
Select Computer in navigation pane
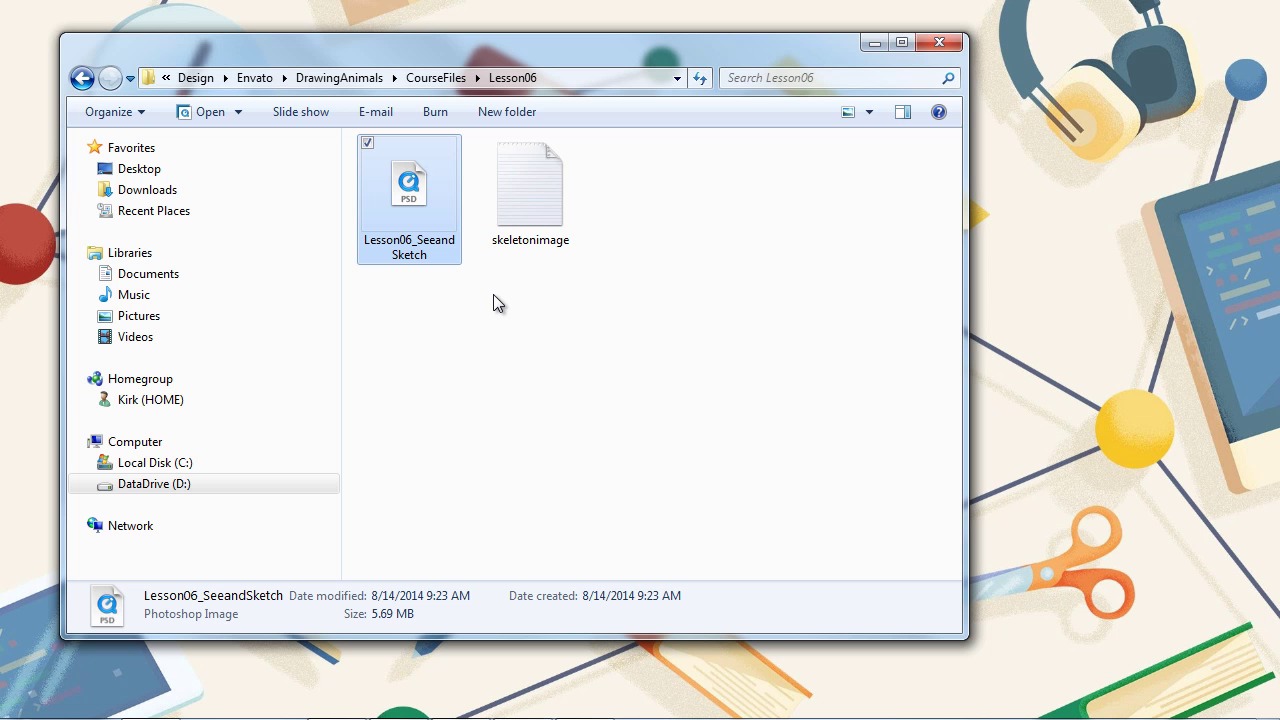[135, 442]
